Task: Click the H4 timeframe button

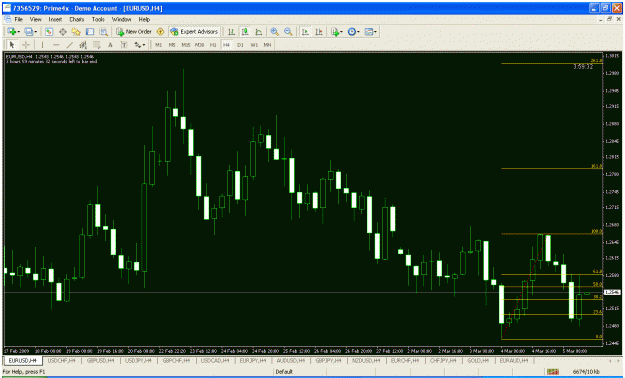Action: (x=226, y=45)
